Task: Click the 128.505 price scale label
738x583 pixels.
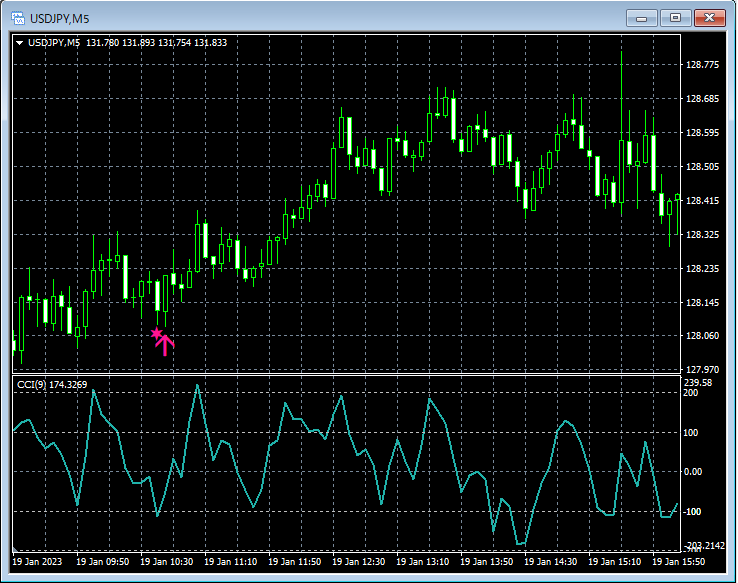Action: click(x=703, y=167)
